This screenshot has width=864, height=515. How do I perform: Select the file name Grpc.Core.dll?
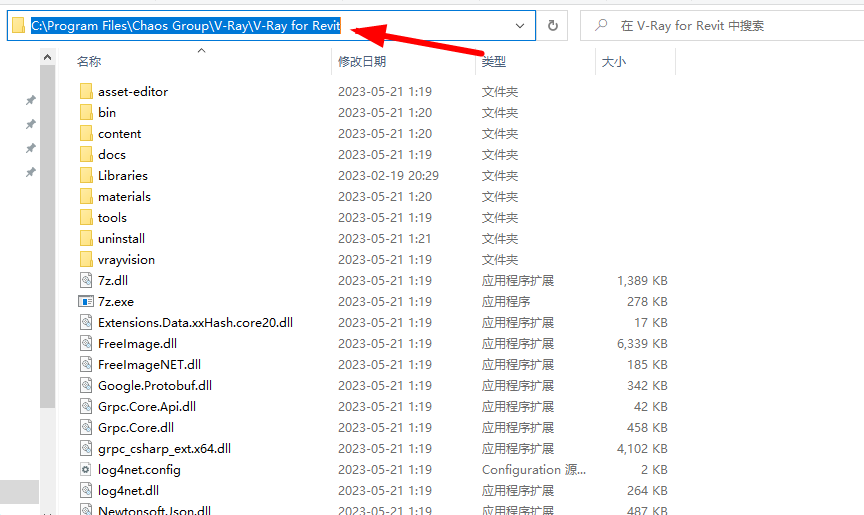[136, 427]
